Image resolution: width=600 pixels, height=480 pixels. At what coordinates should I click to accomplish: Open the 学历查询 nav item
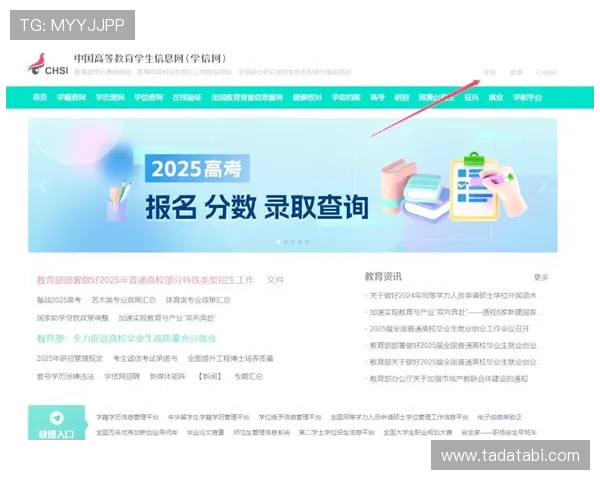(x=110, y=97)
